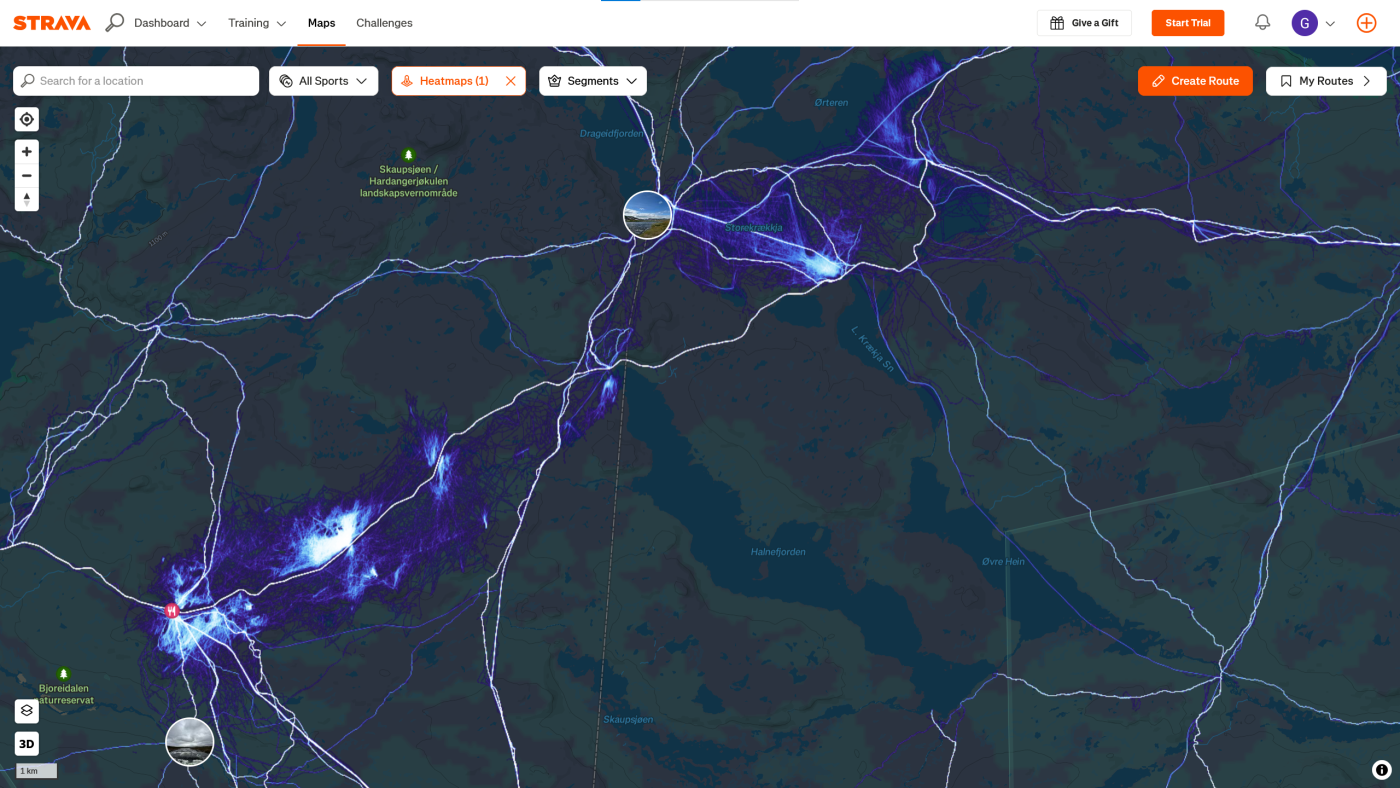
Task: Center map on my current location
Action: click(27, 120)
